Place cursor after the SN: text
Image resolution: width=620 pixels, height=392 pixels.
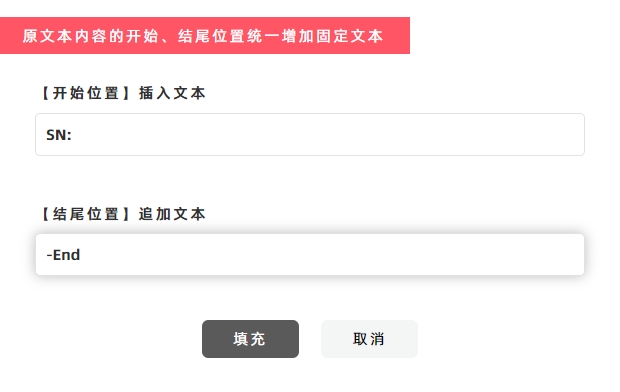click(x=73, y=135)
